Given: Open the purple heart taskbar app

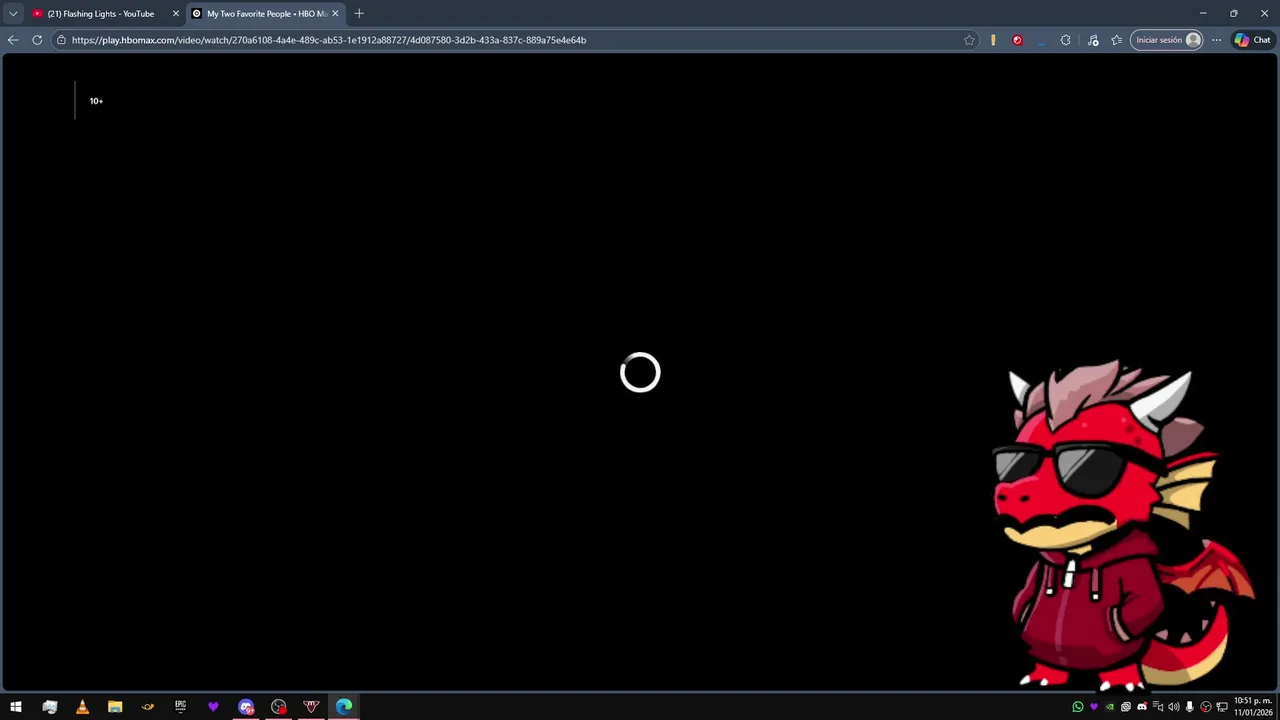Looking at the screenshot, I should 213,707.
